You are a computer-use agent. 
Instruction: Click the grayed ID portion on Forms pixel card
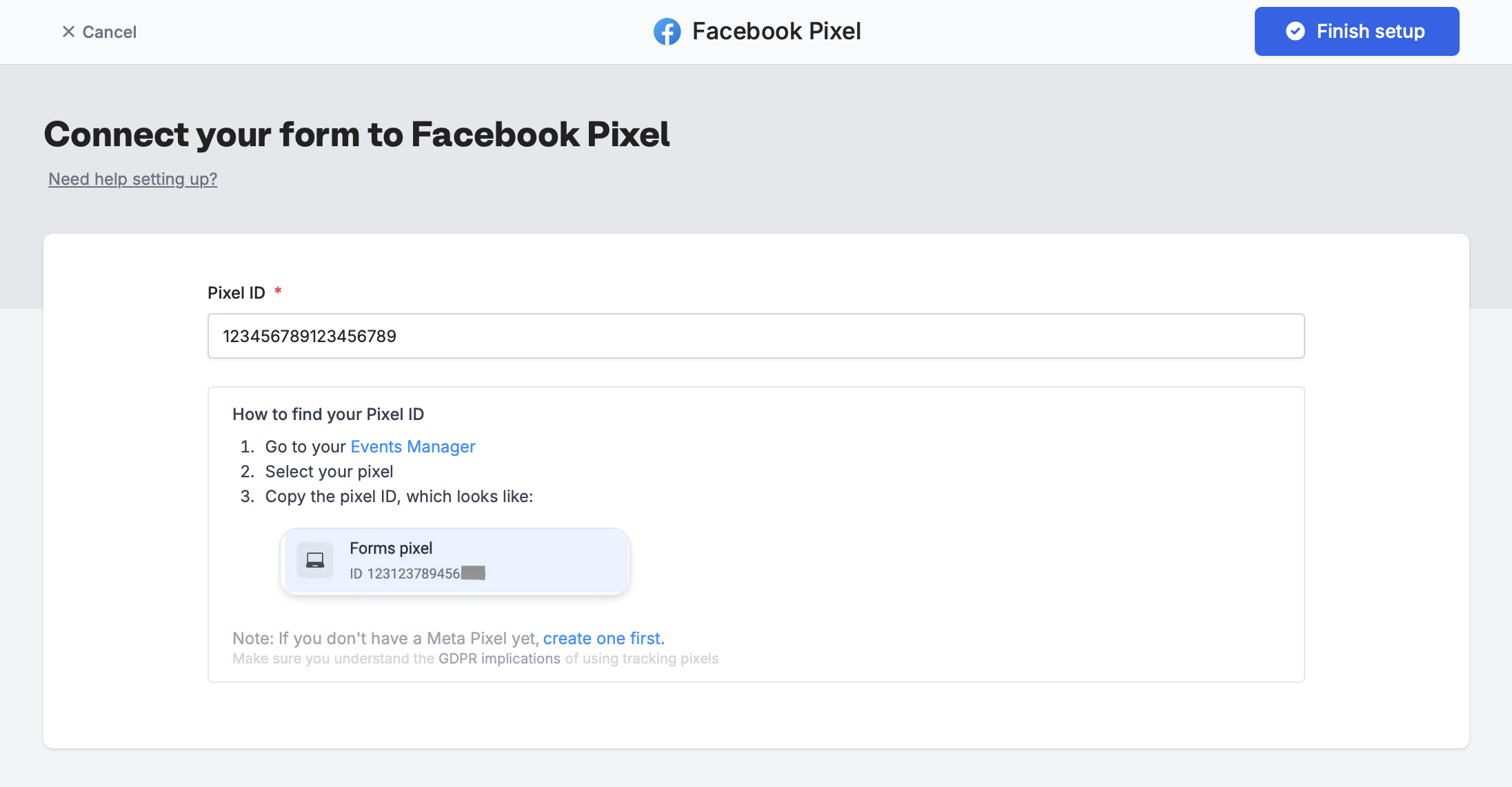pos(474,572)
